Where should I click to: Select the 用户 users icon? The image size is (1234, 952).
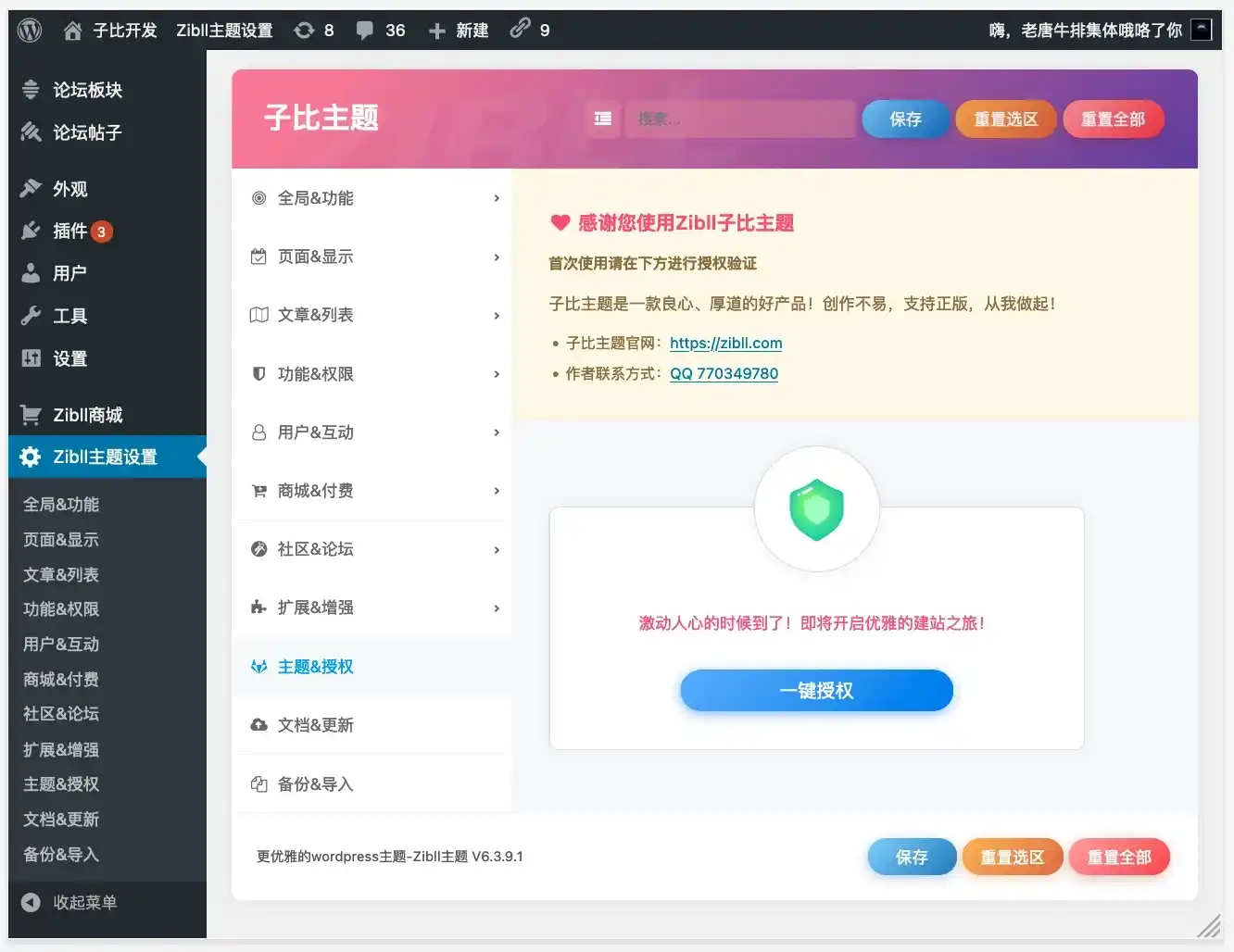[x=31, y=273]
